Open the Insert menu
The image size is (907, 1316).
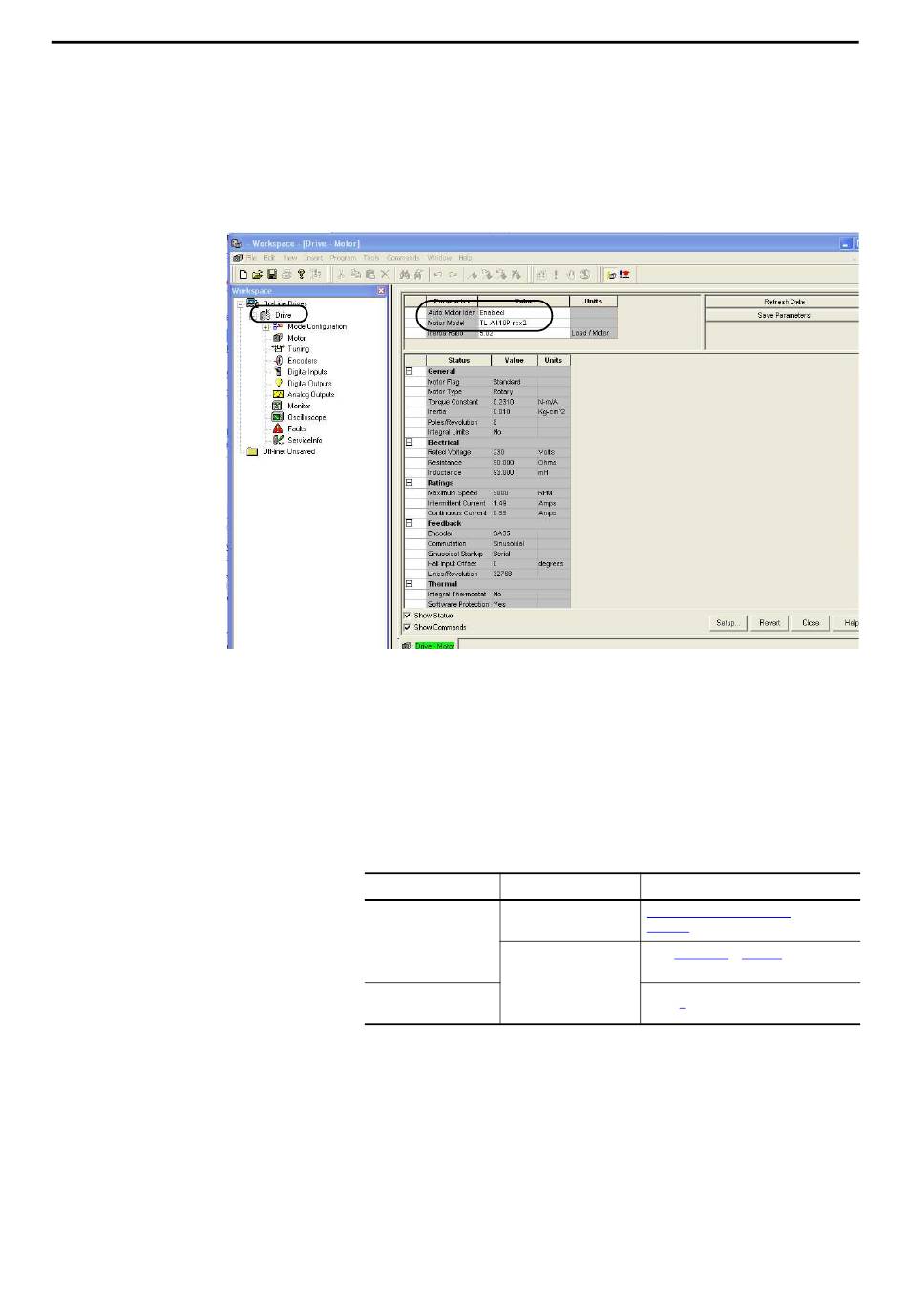[x=313, y=258]
